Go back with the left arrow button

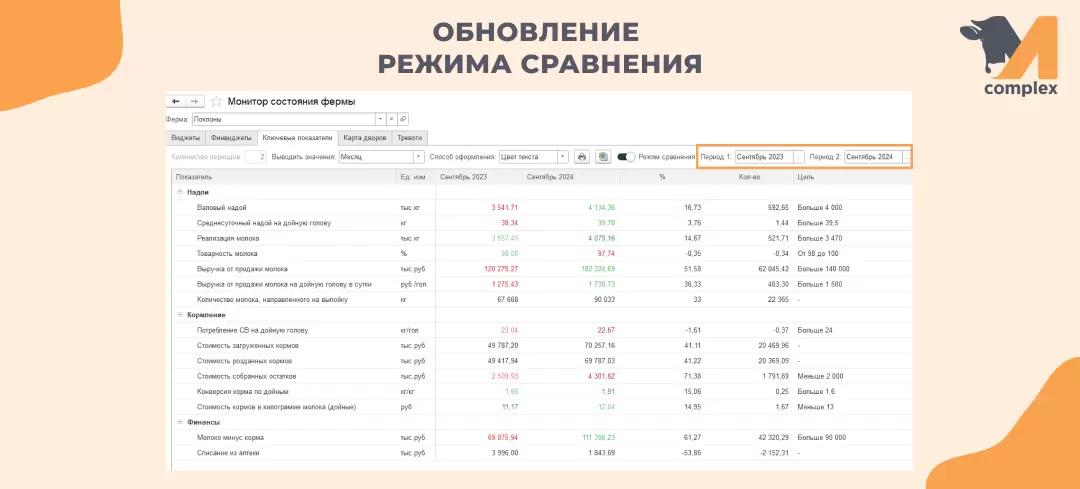click(x=176, y=101)
